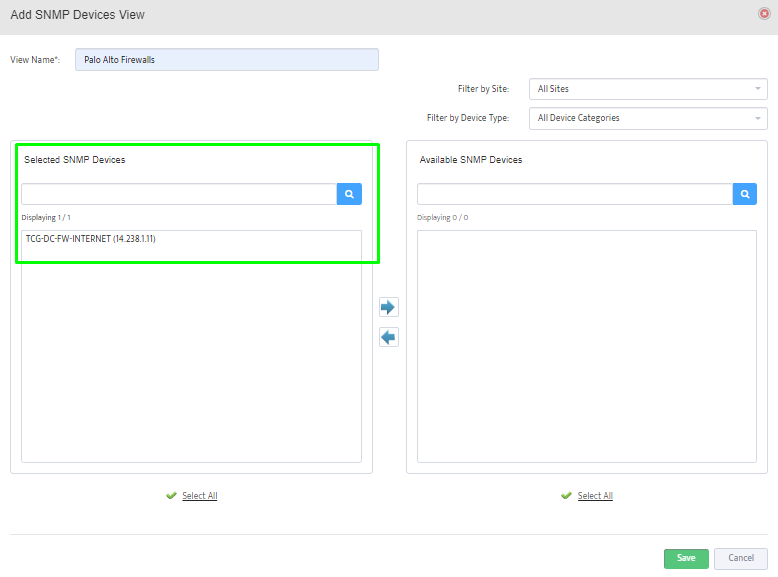778x577 pixels.
Task: Click Select All under the Available devices list
Action: coord(595,496)
